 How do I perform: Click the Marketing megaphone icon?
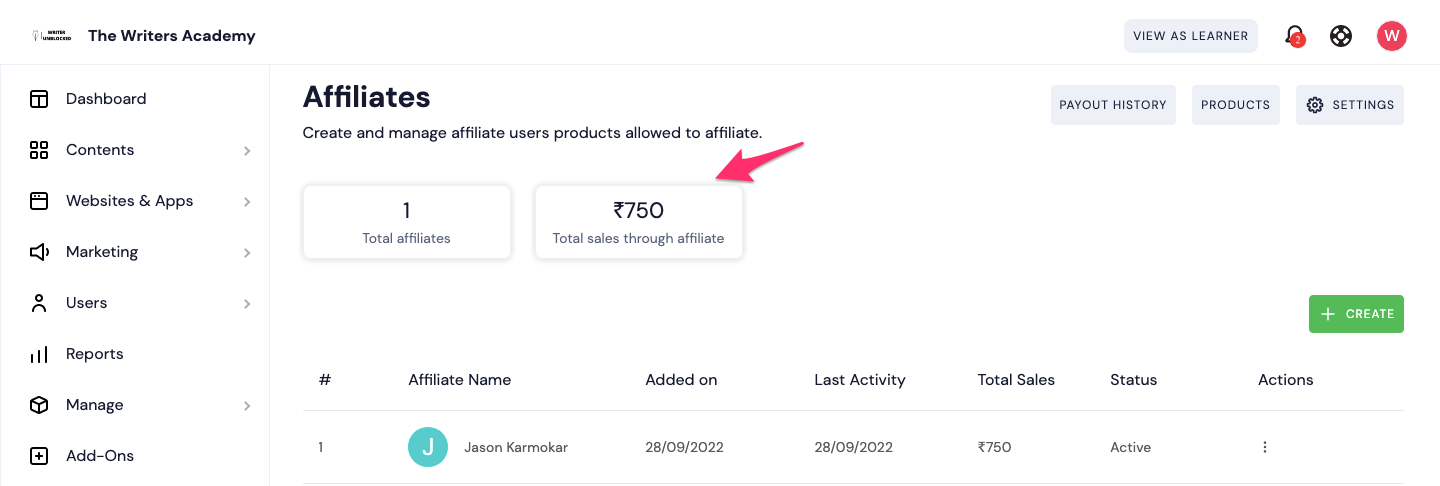(x=39, y=252)
